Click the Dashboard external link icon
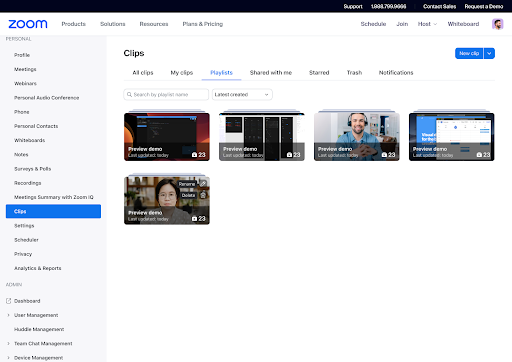Image resolution: width=512 pixels, height=362 pixels. [x=9, y=301]
